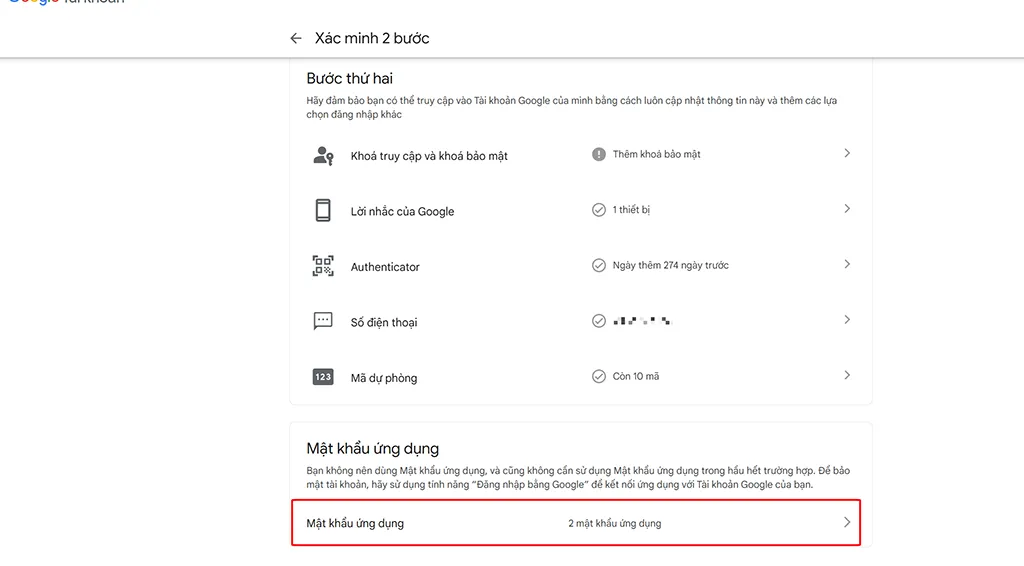The width and height of the screenshot is (1024, 566).
Task: Open the Mật khẩu ứng dụng row label
Action: 355,524
